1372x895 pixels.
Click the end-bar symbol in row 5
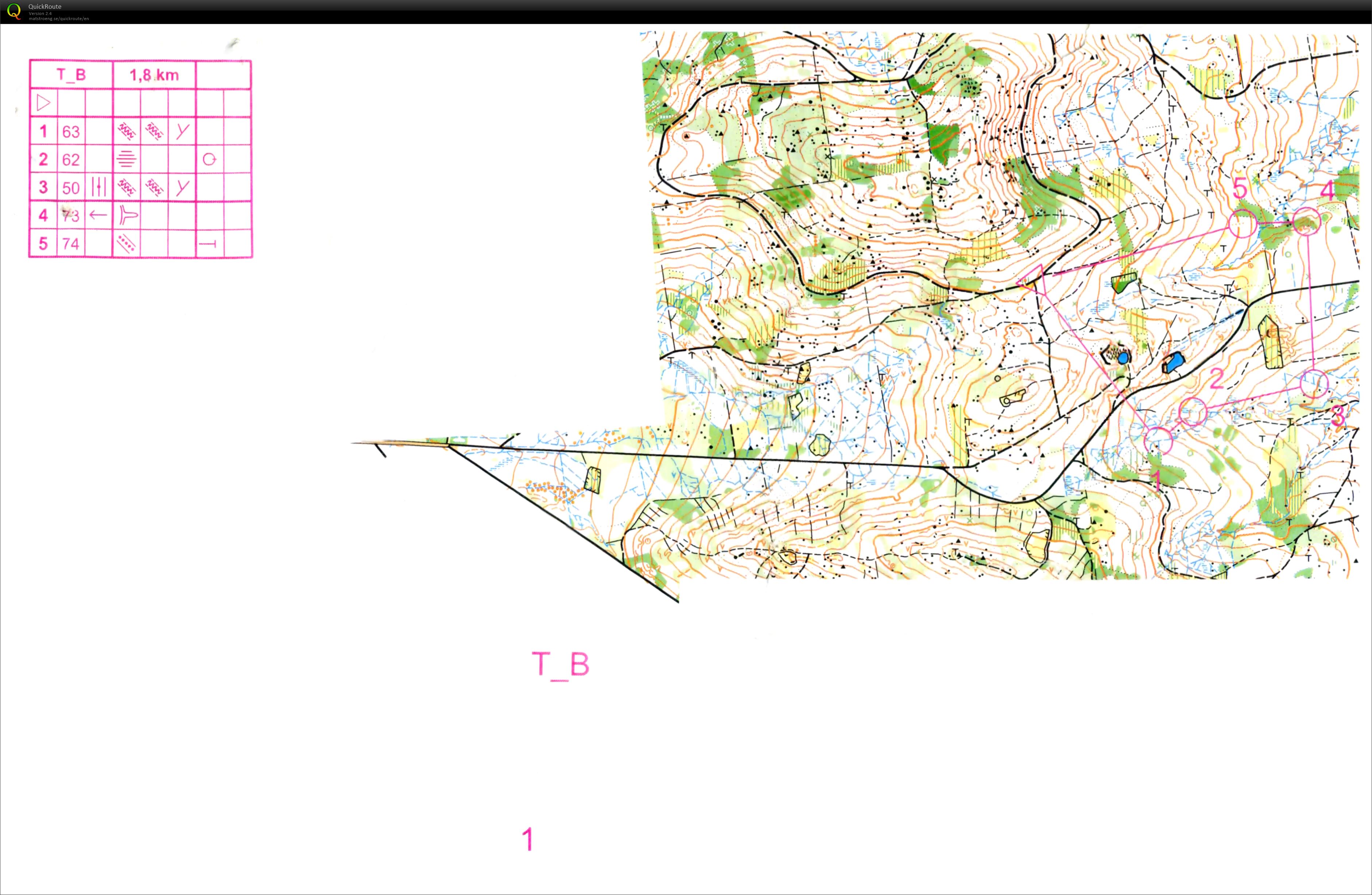coord(208,244)
